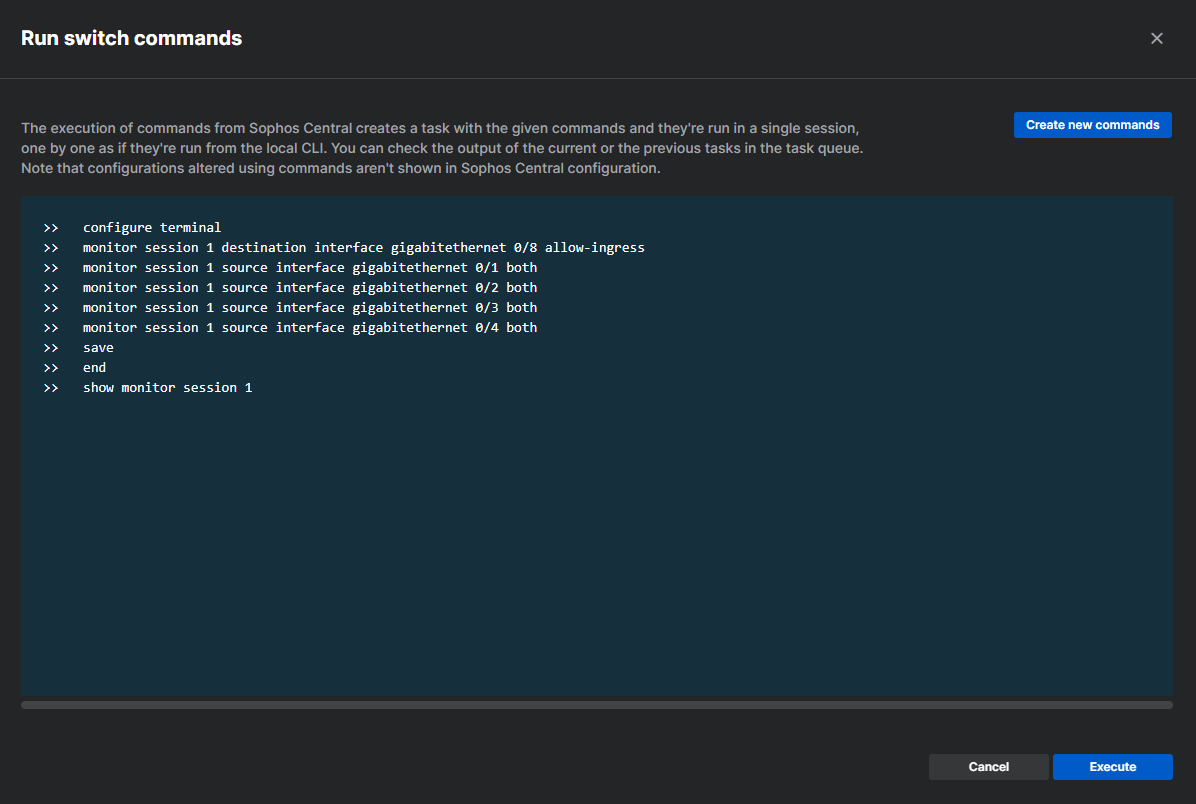Viewport: 1196px width, 804px height.
Task: Click the >> prompt before 'configure terminal'
Action: (51, 227)
